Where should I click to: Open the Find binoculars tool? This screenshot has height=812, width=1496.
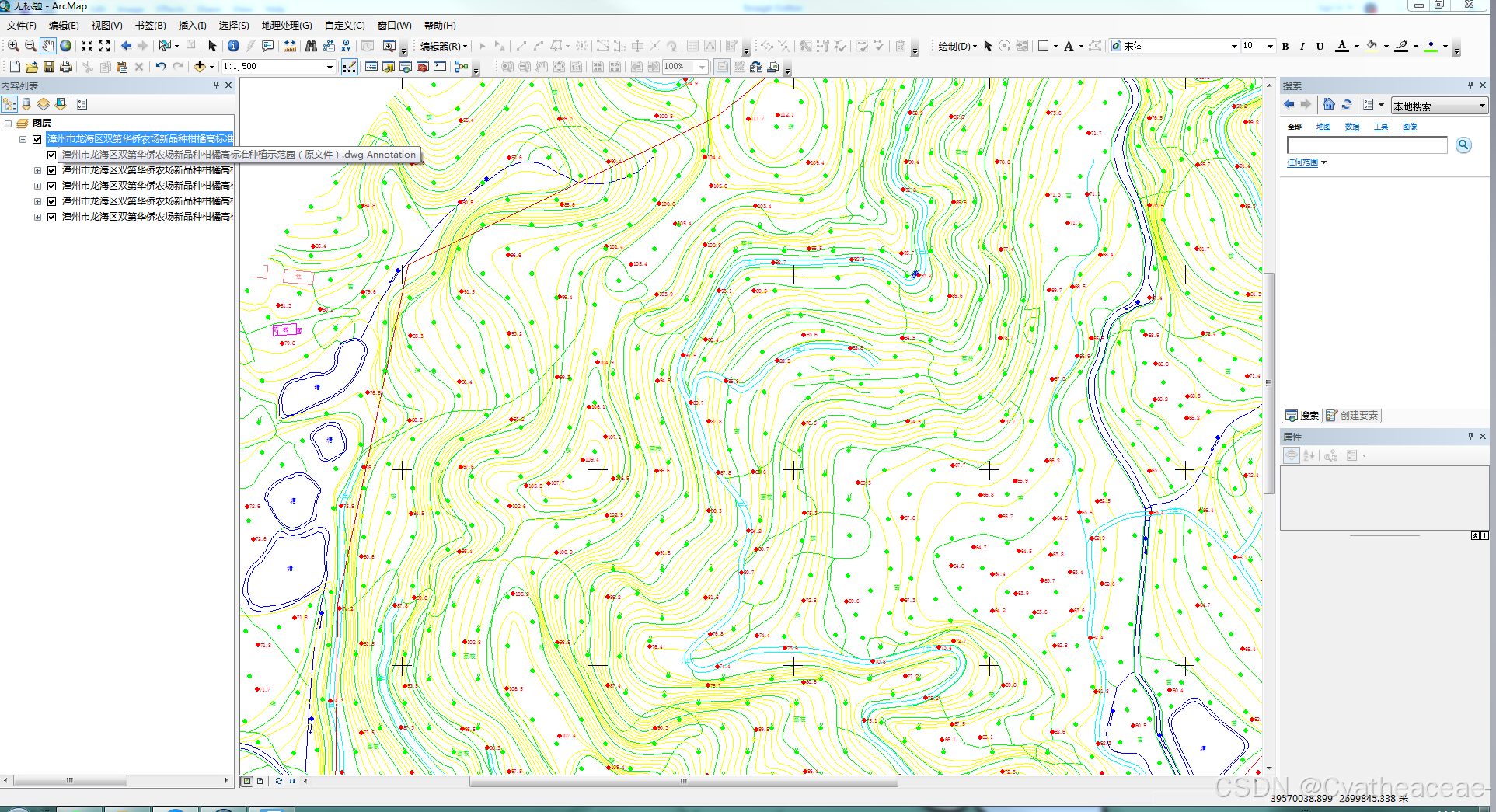coord(311,46)
